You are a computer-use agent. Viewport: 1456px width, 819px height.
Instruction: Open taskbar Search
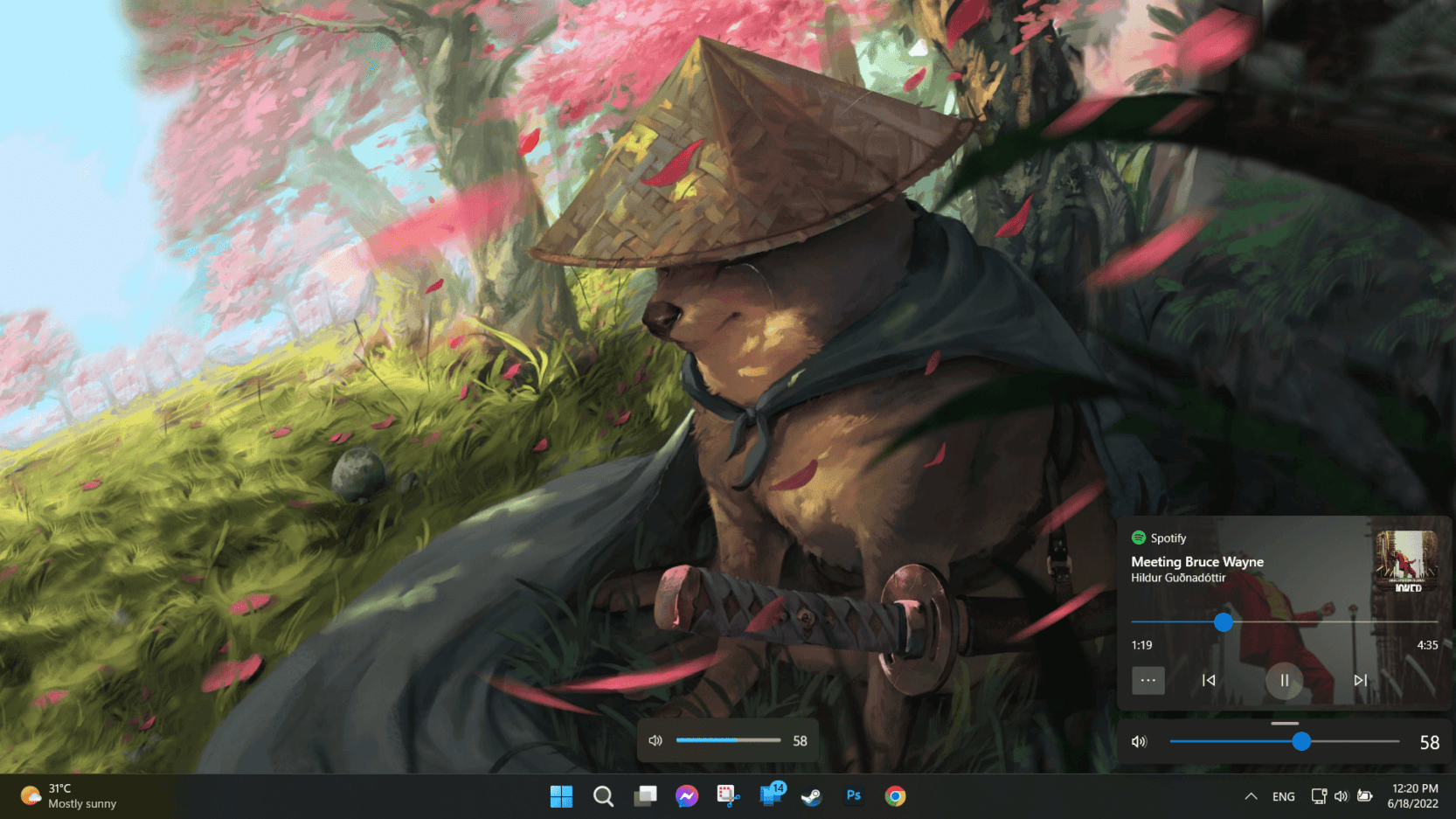coord(603,796)
